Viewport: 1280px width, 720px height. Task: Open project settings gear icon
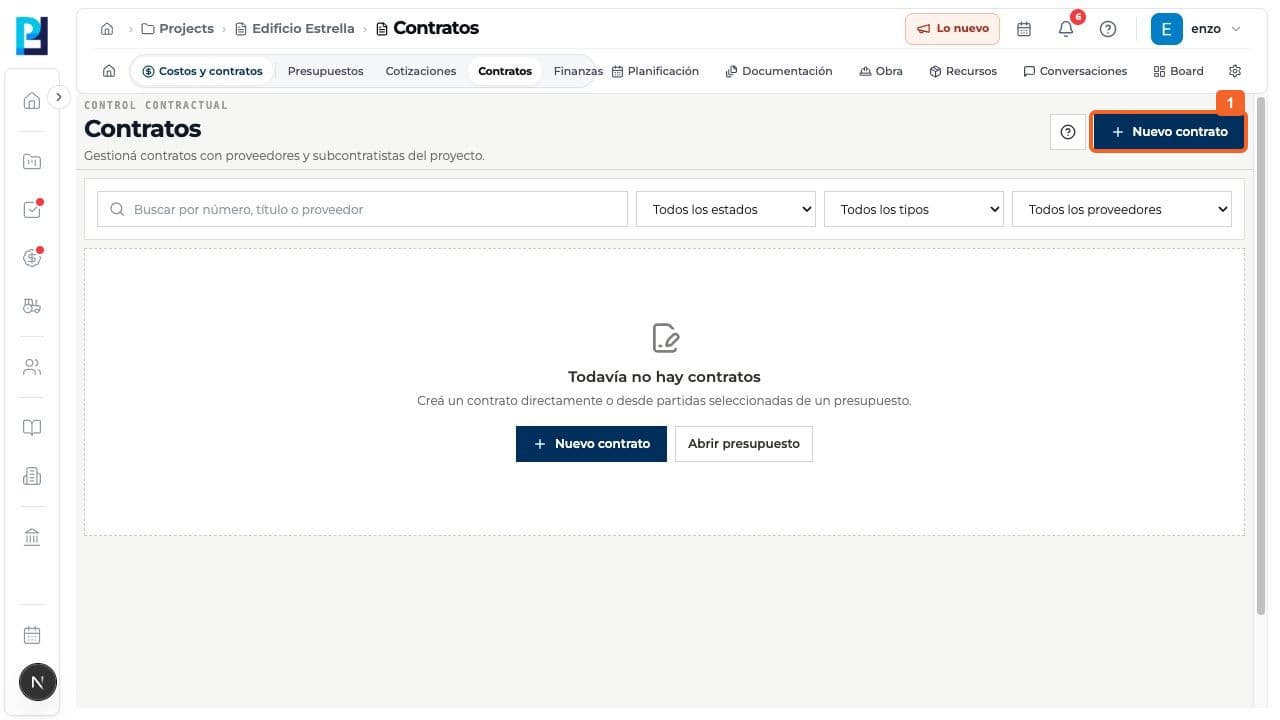coord(1235,71)
